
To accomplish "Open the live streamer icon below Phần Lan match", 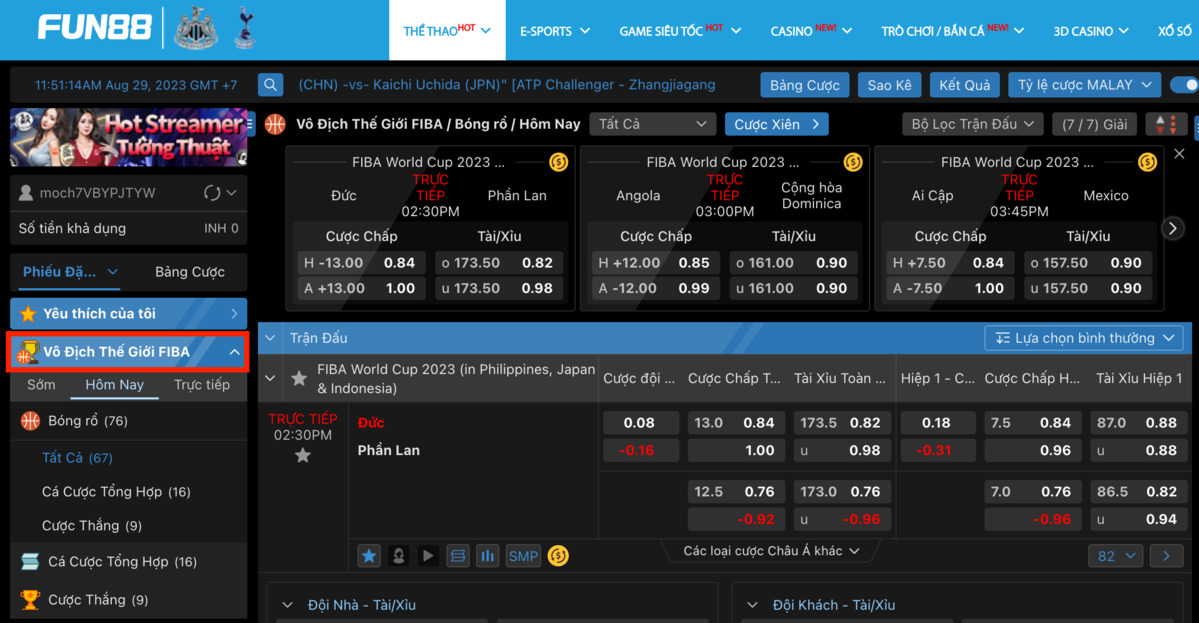I will (398, 556).
